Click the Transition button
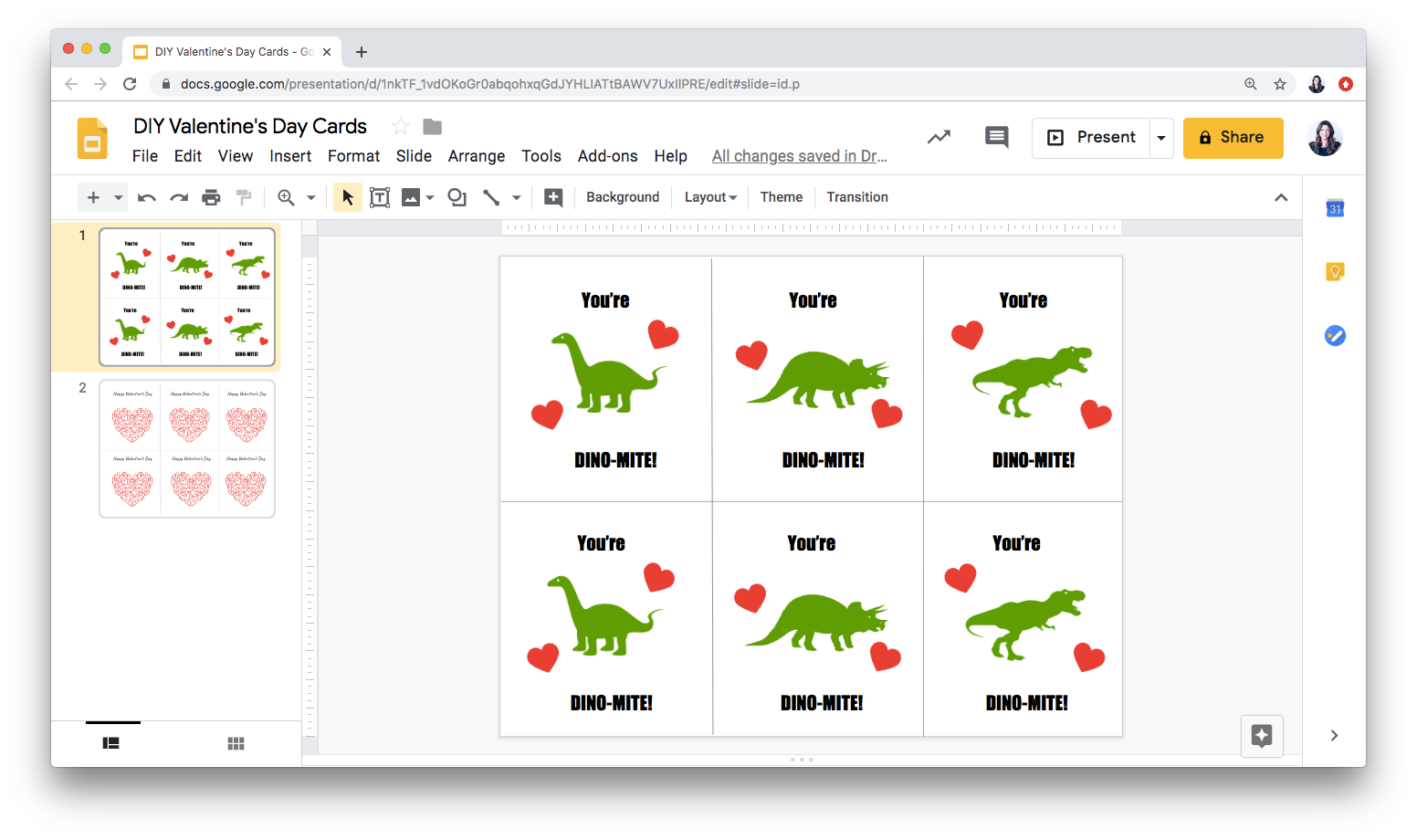Viewport: 1417px width, 840px height. tap(857, 197)
